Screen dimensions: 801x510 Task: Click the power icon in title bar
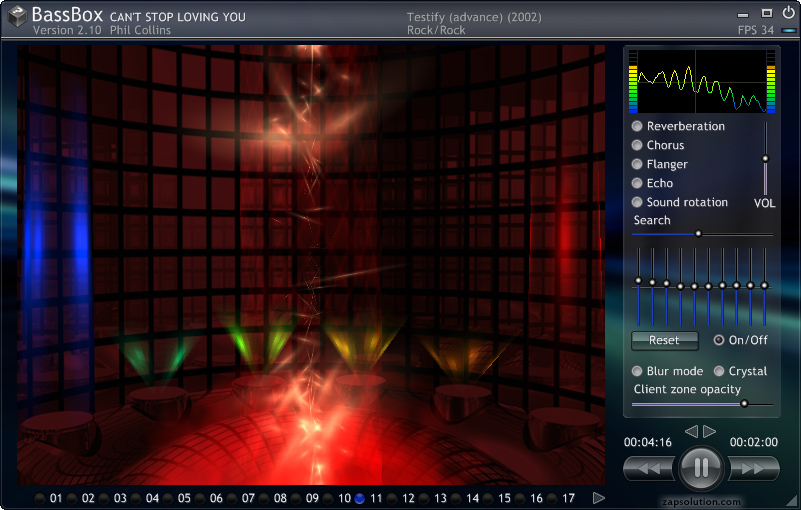click(788, 13)
